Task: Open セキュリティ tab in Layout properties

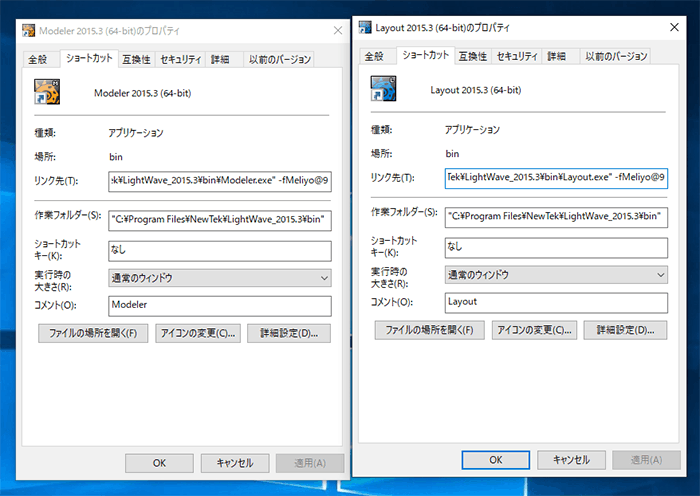Action: (x=517, y=56)
